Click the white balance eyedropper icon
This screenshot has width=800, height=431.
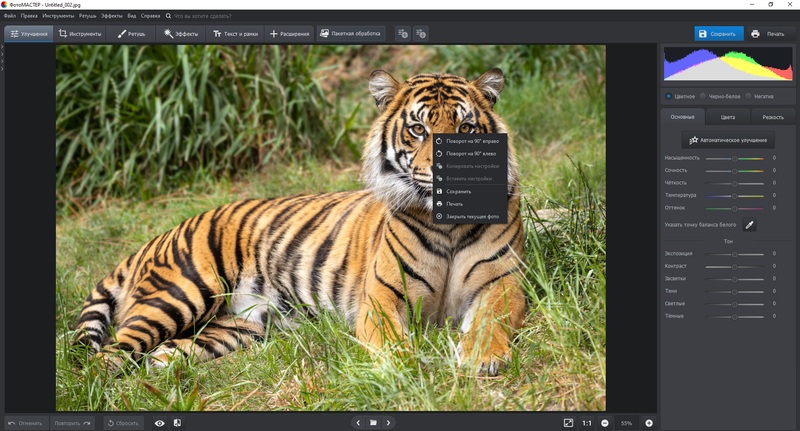(x=750, y=225)
